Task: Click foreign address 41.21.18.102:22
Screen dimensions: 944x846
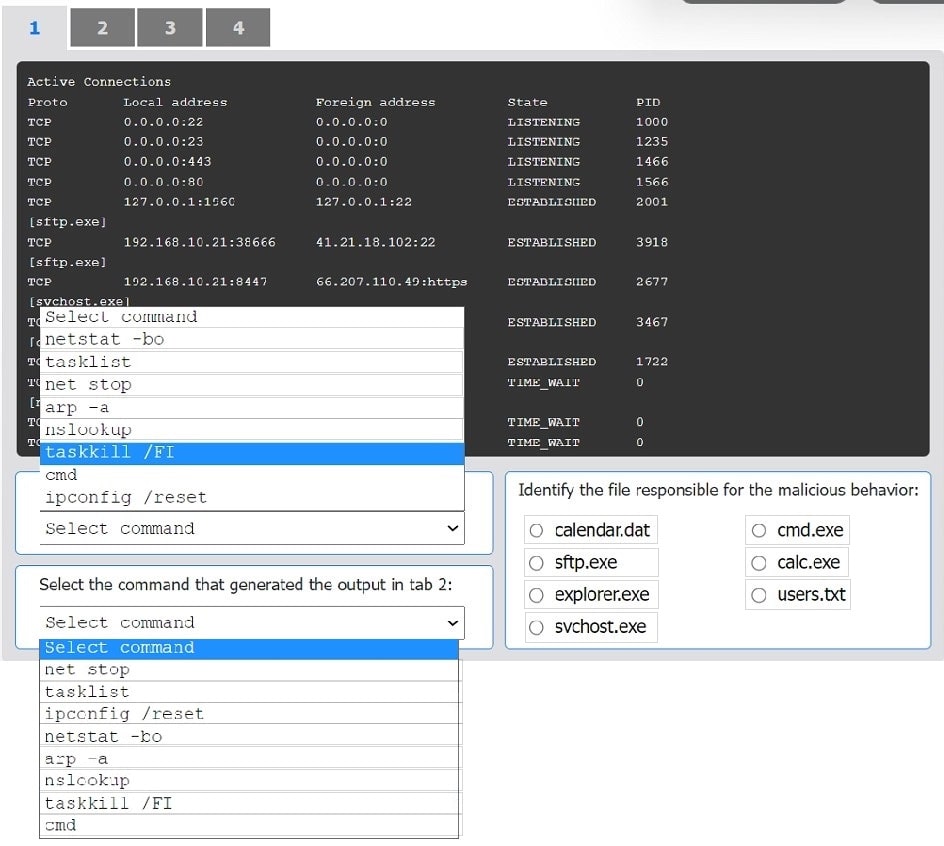Action: pyautogui.click(x=376, y=243)
